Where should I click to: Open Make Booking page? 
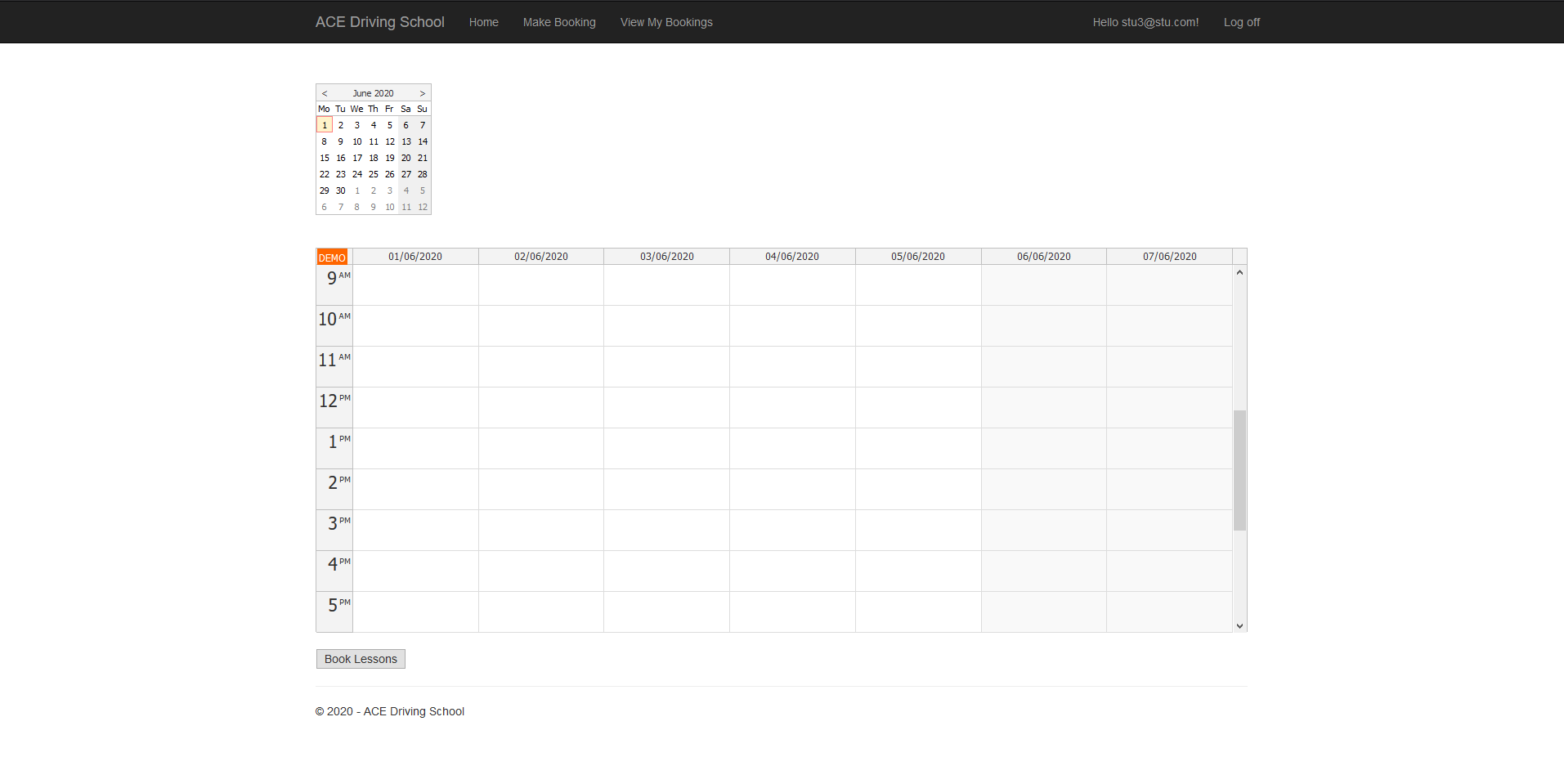click(559, 22)
